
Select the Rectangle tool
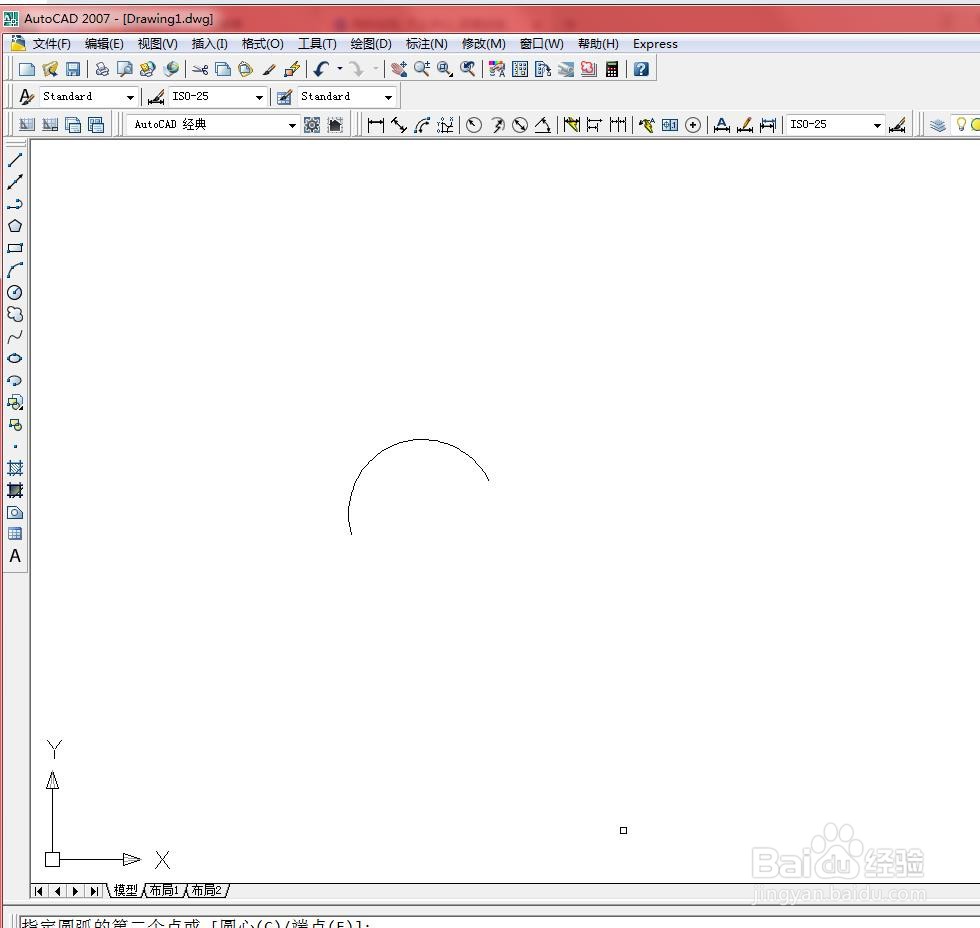(x=15, y=248)
